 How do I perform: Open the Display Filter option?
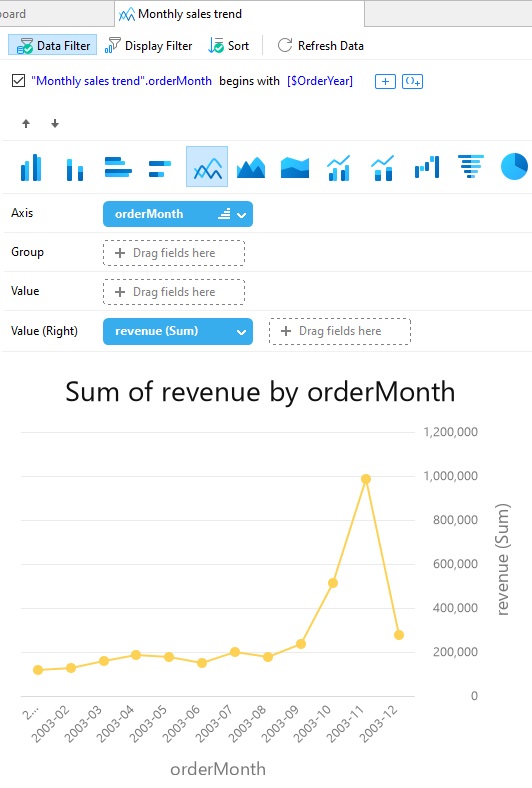click(148, 46)
